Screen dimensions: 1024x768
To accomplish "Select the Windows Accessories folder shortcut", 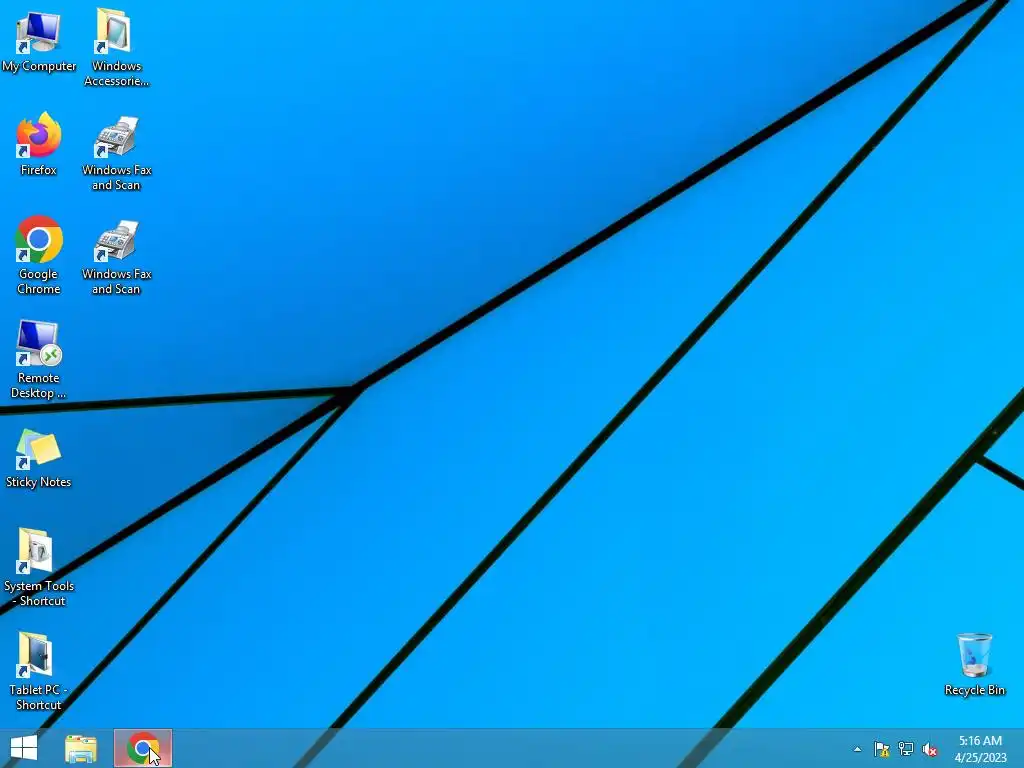I will coord(116,47).
